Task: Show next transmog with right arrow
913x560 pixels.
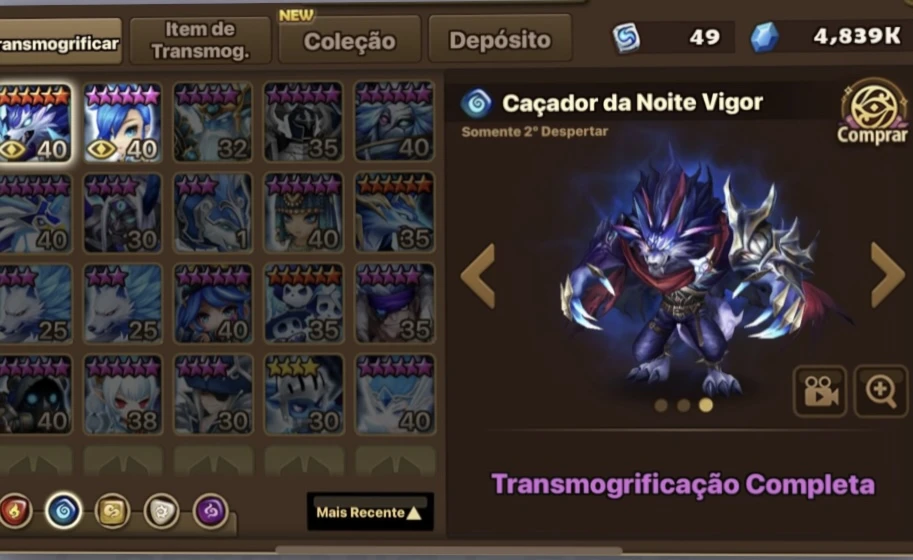Action: (x=887, y=275)
